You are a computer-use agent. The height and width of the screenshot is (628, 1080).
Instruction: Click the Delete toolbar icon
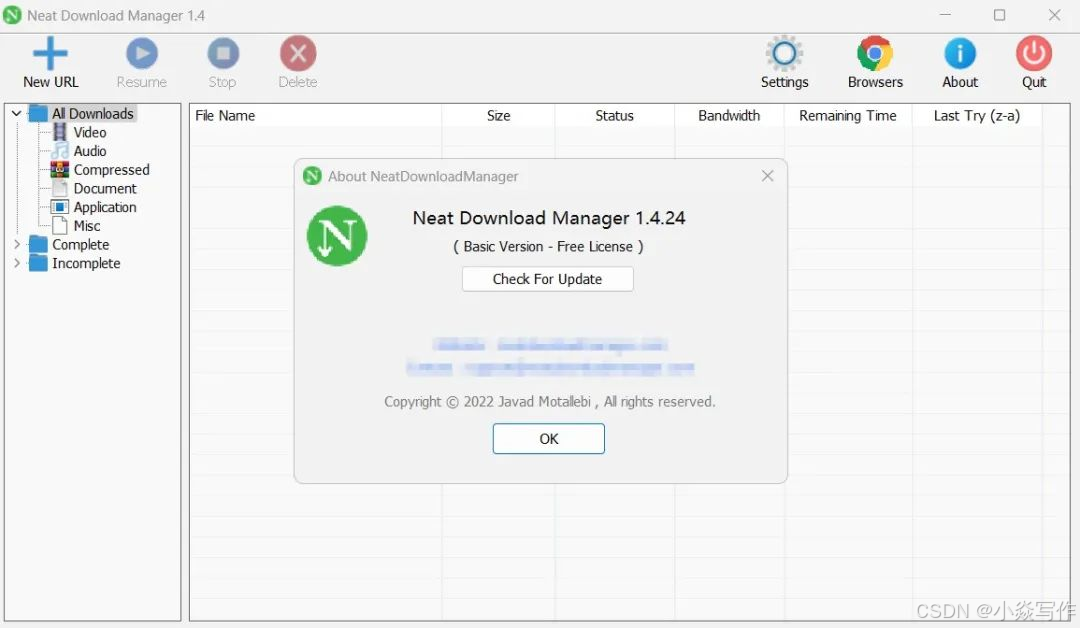[x=298, y=53]
